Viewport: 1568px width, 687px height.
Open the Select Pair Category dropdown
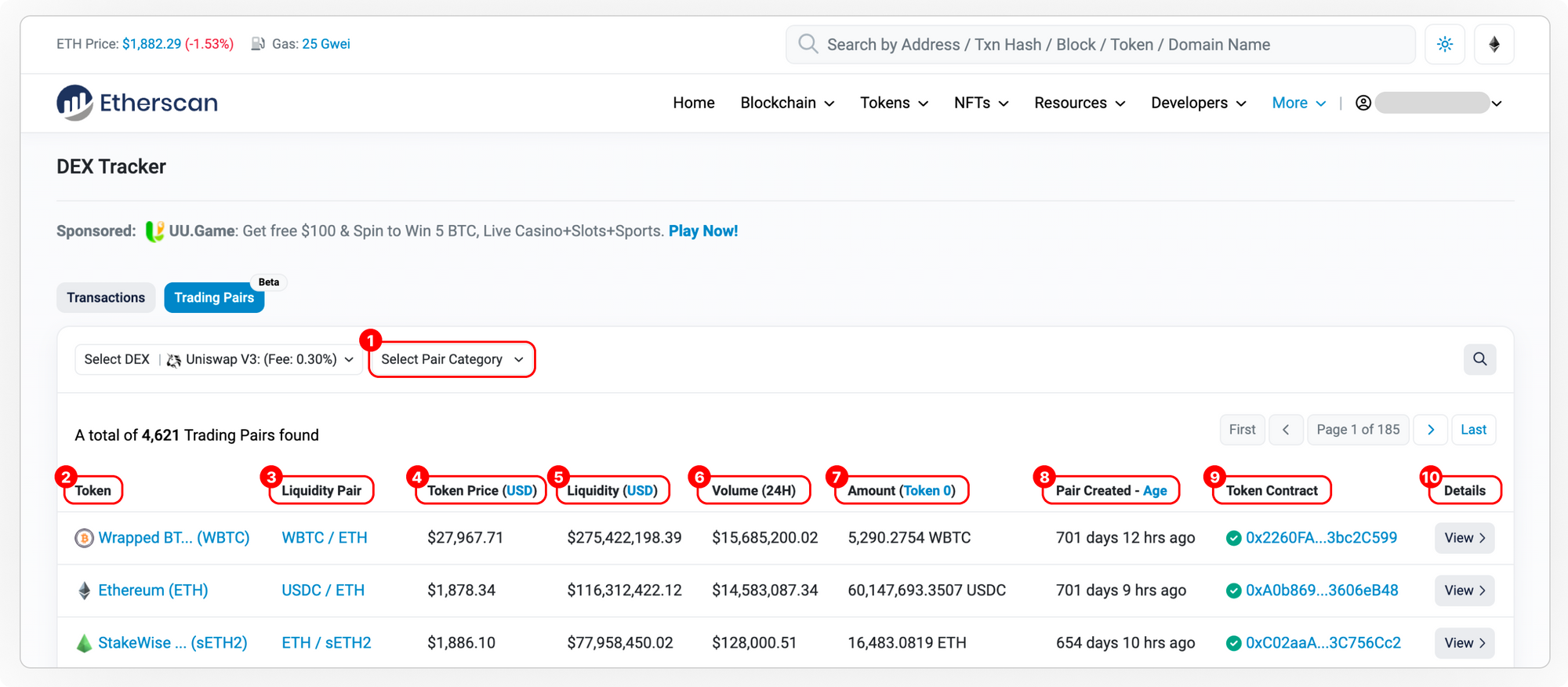pos(452,359)
